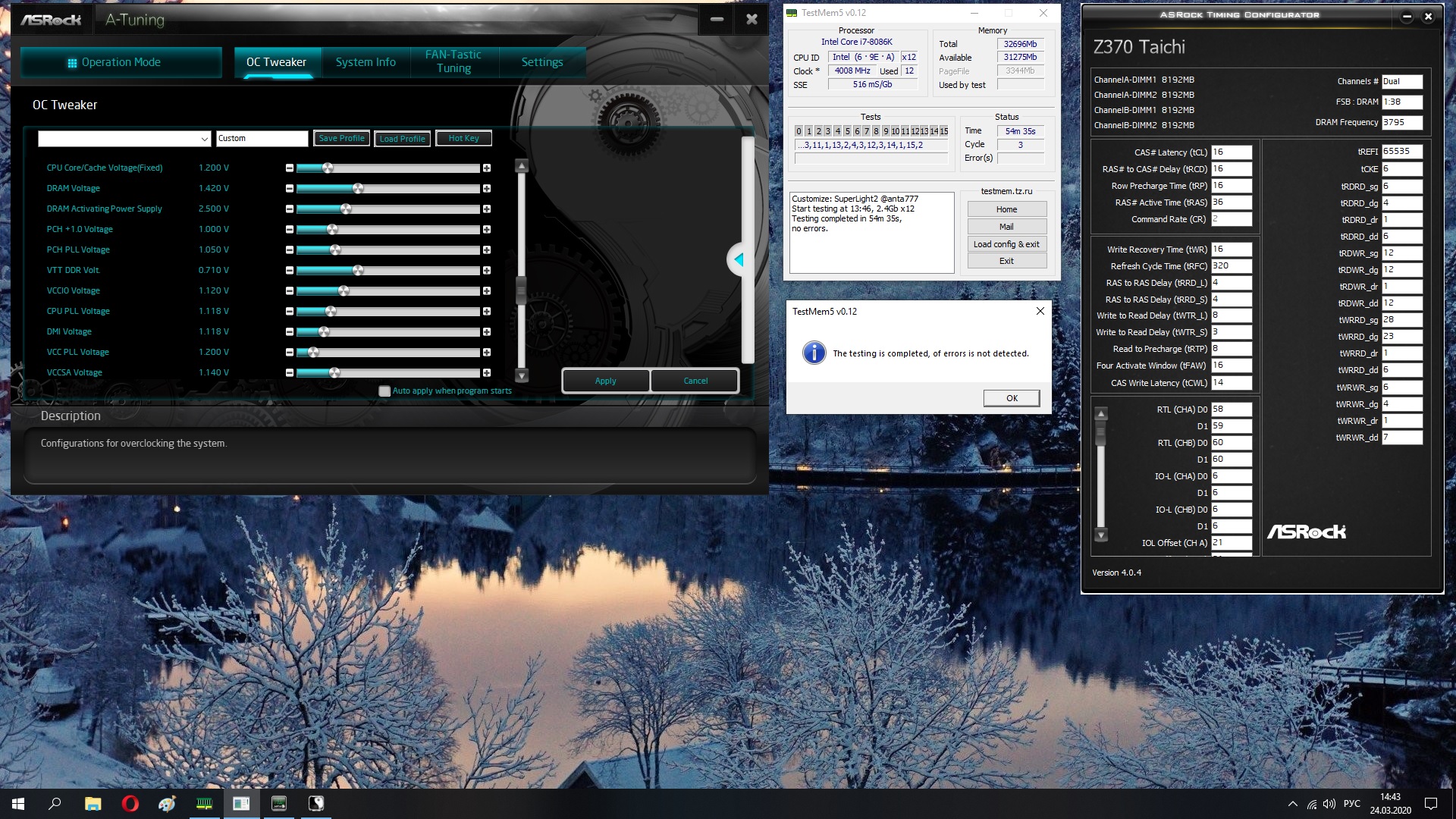Click the Load config & exit button
The image size is (1456, 819).
[x=1006, y=244]
